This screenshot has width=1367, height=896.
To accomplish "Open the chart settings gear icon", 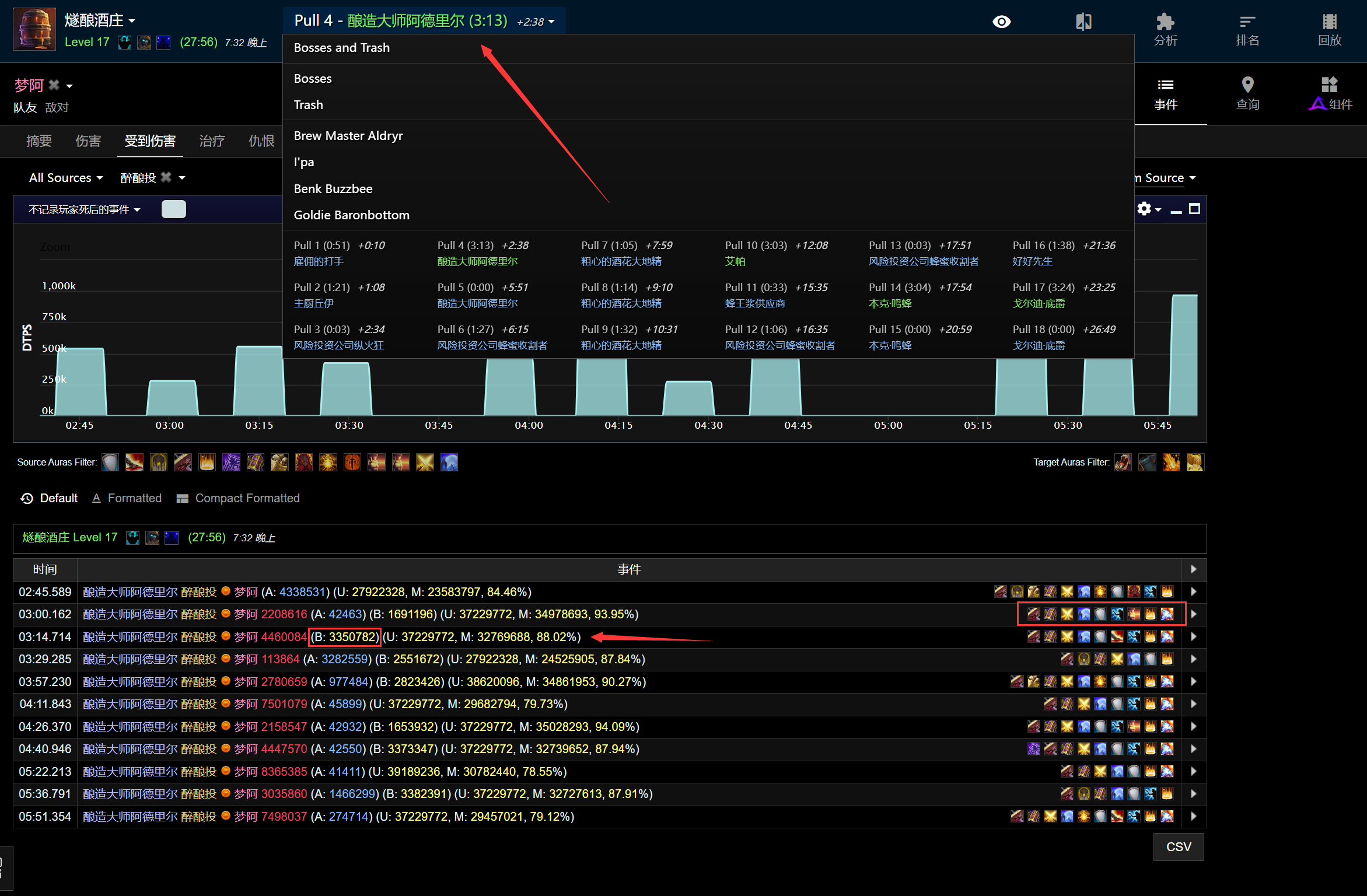I will tap(1144, 209).
